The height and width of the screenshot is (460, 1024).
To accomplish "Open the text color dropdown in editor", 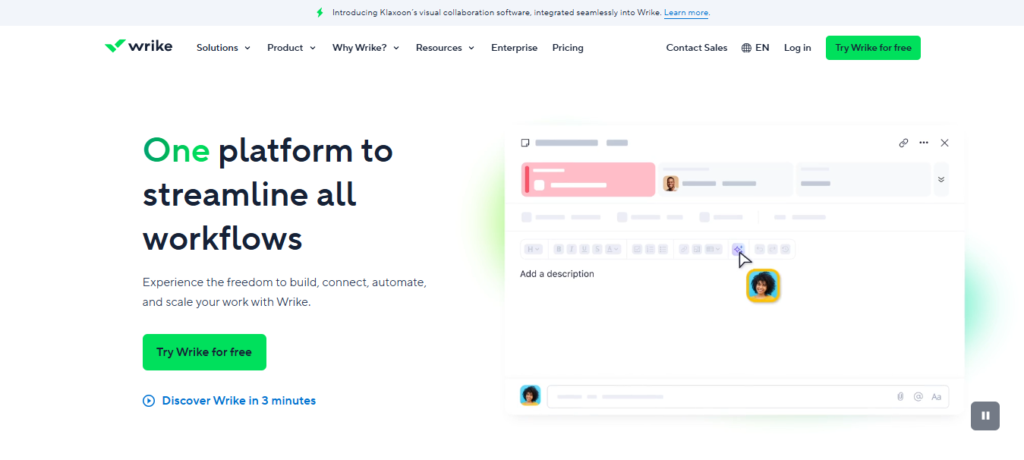I will [x=613, y=249].
